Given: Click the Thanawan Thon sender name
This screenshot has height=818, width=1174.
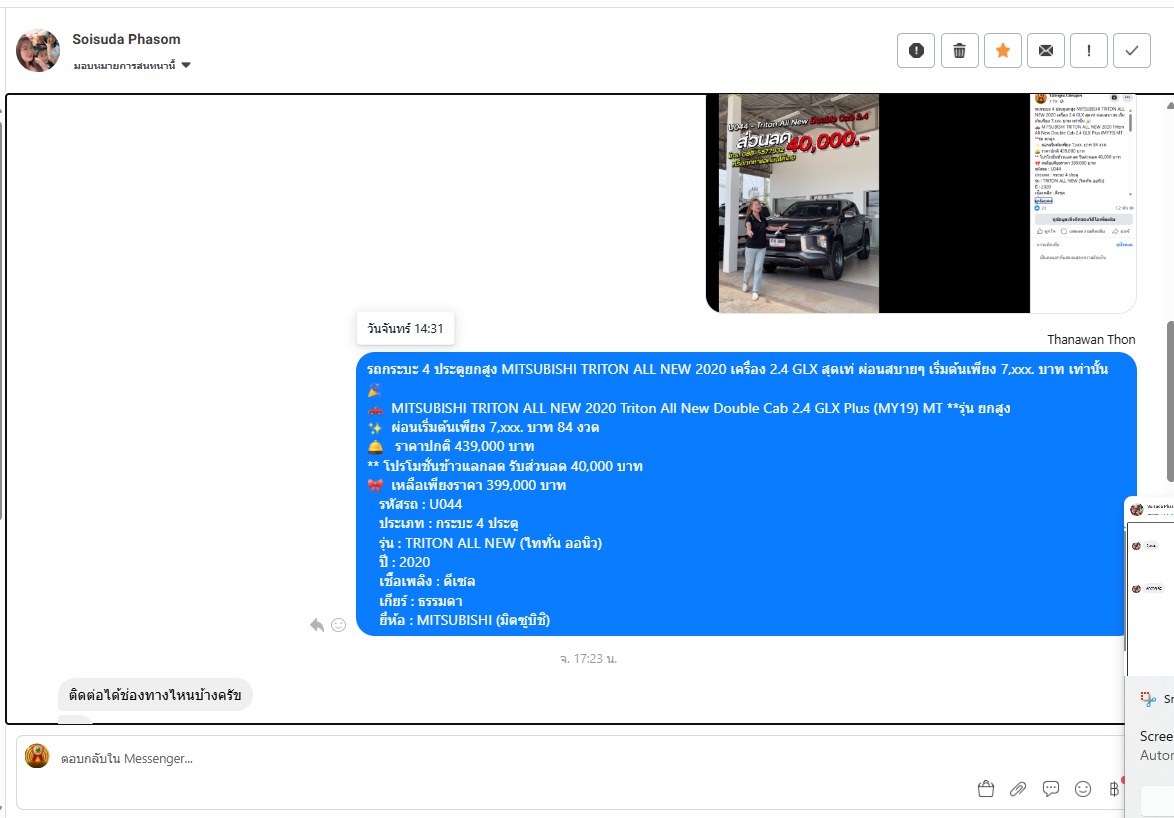Looking at the screenshot, I should point(1091,340).
